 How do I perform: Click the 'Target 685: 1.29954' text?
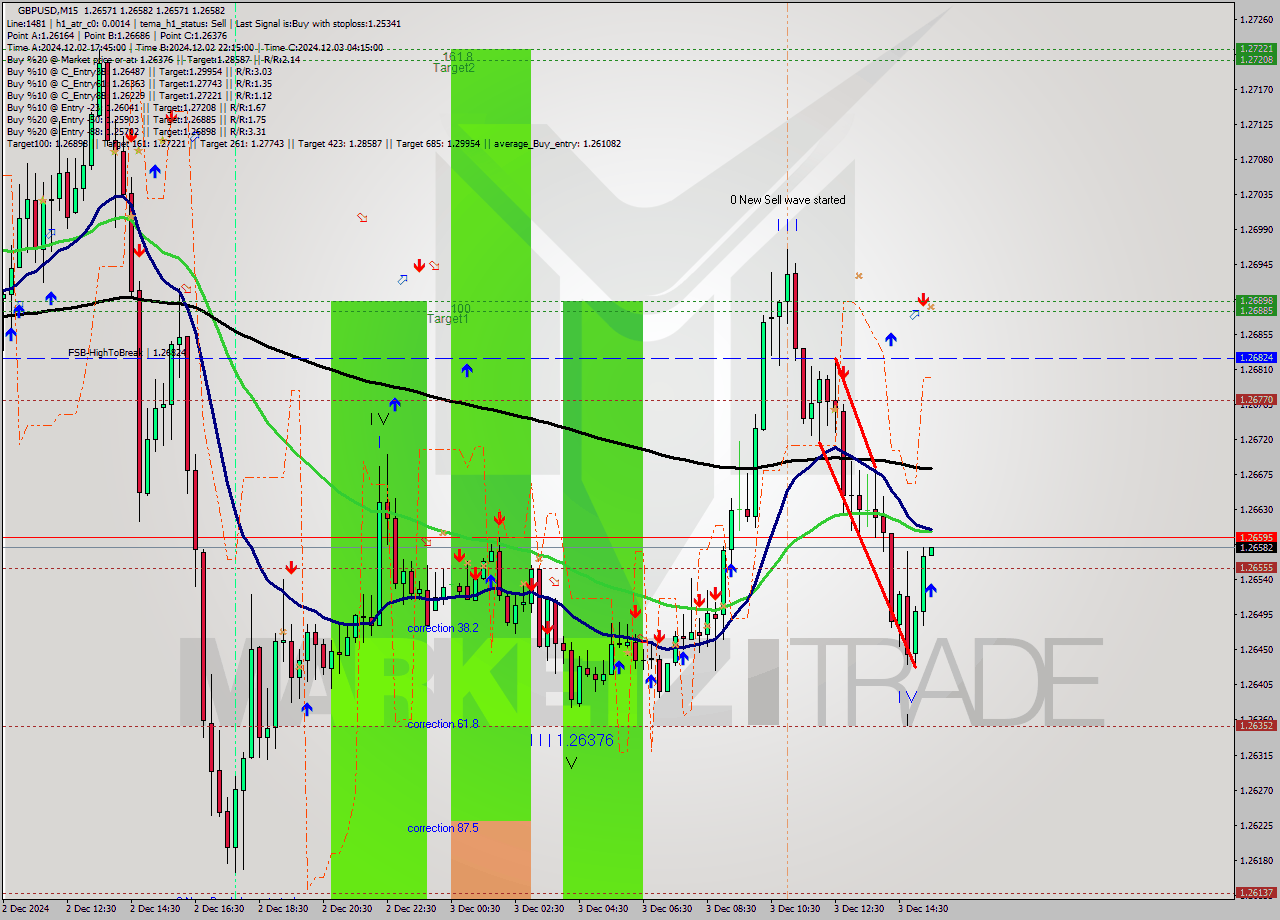point(439,144)
